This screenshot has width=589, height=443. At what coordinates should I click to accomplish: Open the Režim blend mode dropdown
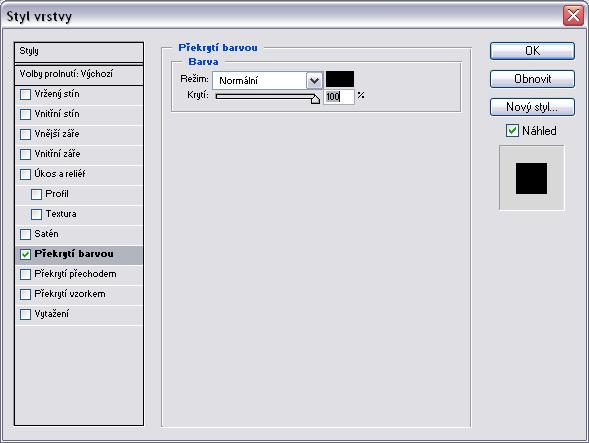pos(267,80)
